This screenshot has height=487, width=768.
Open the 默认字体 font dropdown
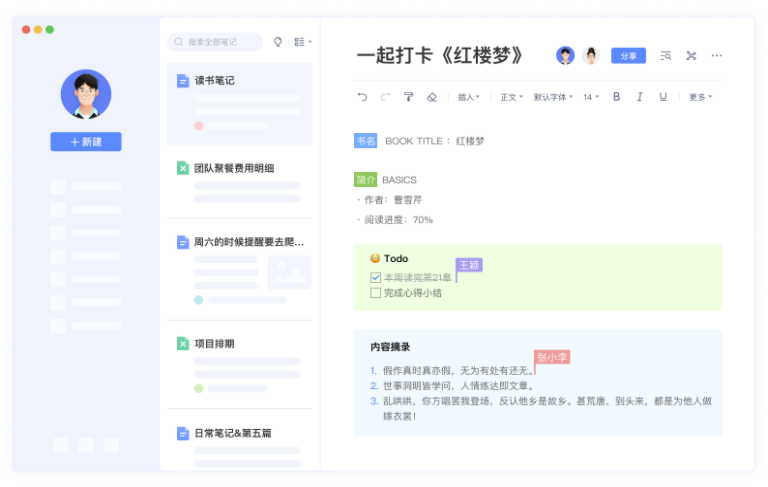pyautogui.click(x=553, y=97)
